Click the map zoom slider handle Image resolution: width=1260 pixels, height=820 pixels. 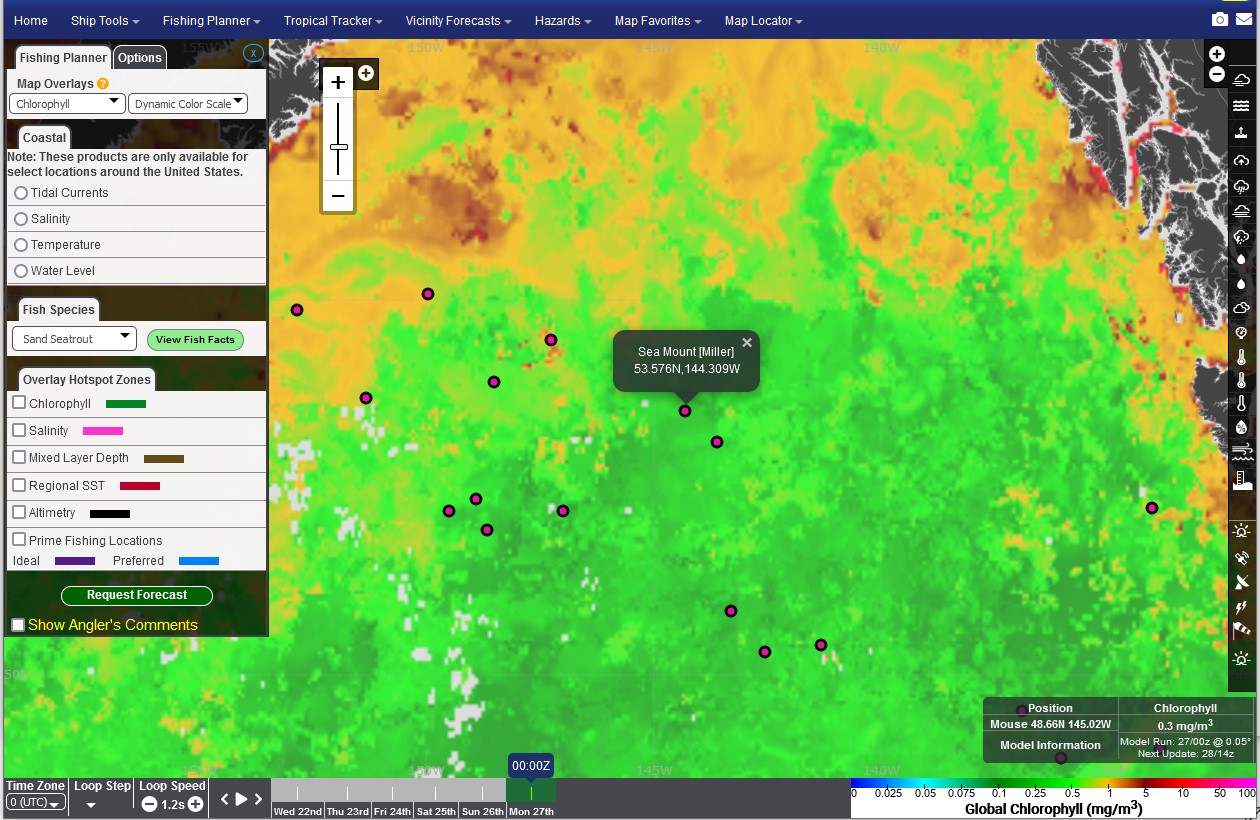click(x=339, y=147)
